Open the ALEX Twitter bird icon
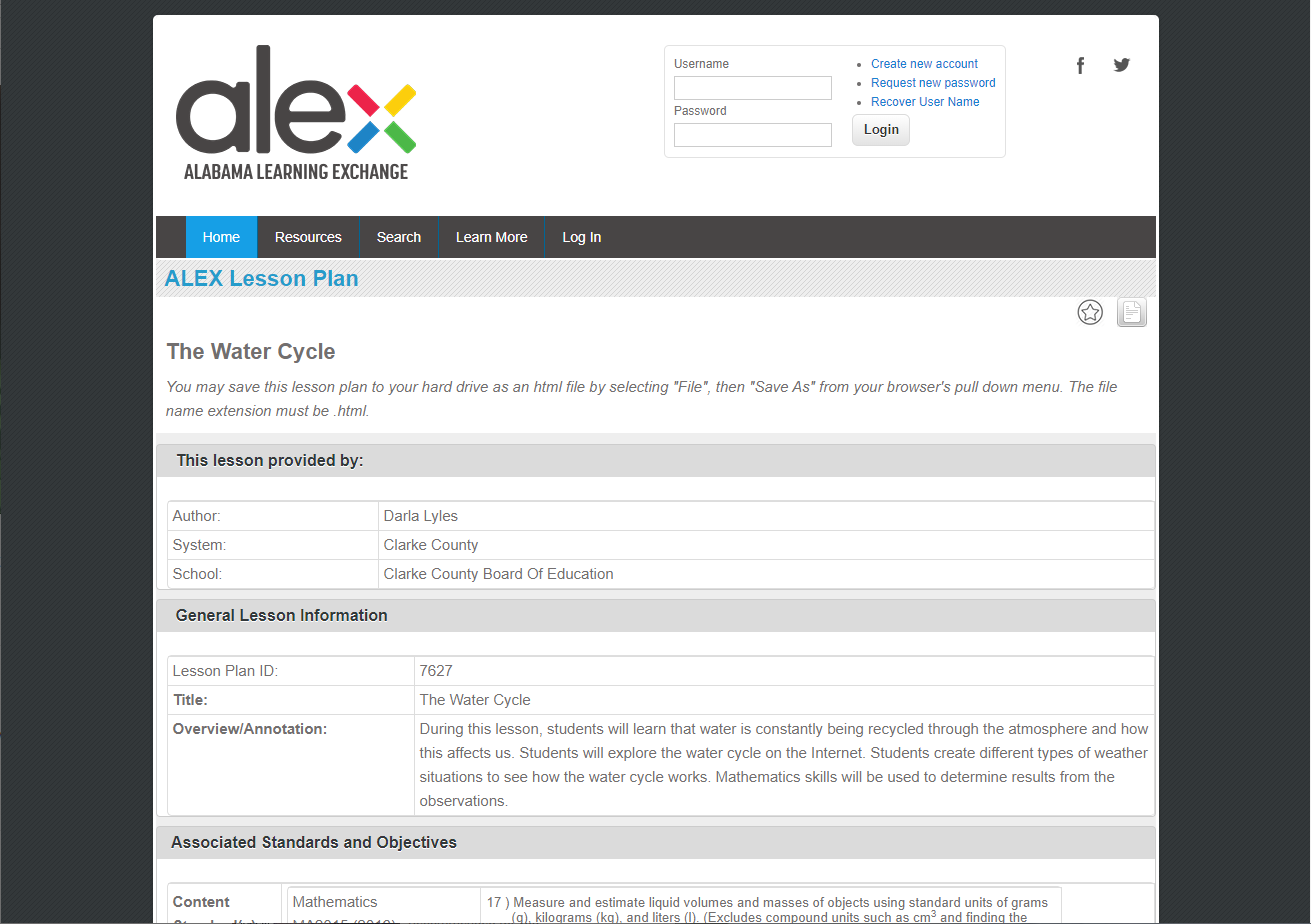This screenshot has height=924, width=1311. tap(1122, 65)
